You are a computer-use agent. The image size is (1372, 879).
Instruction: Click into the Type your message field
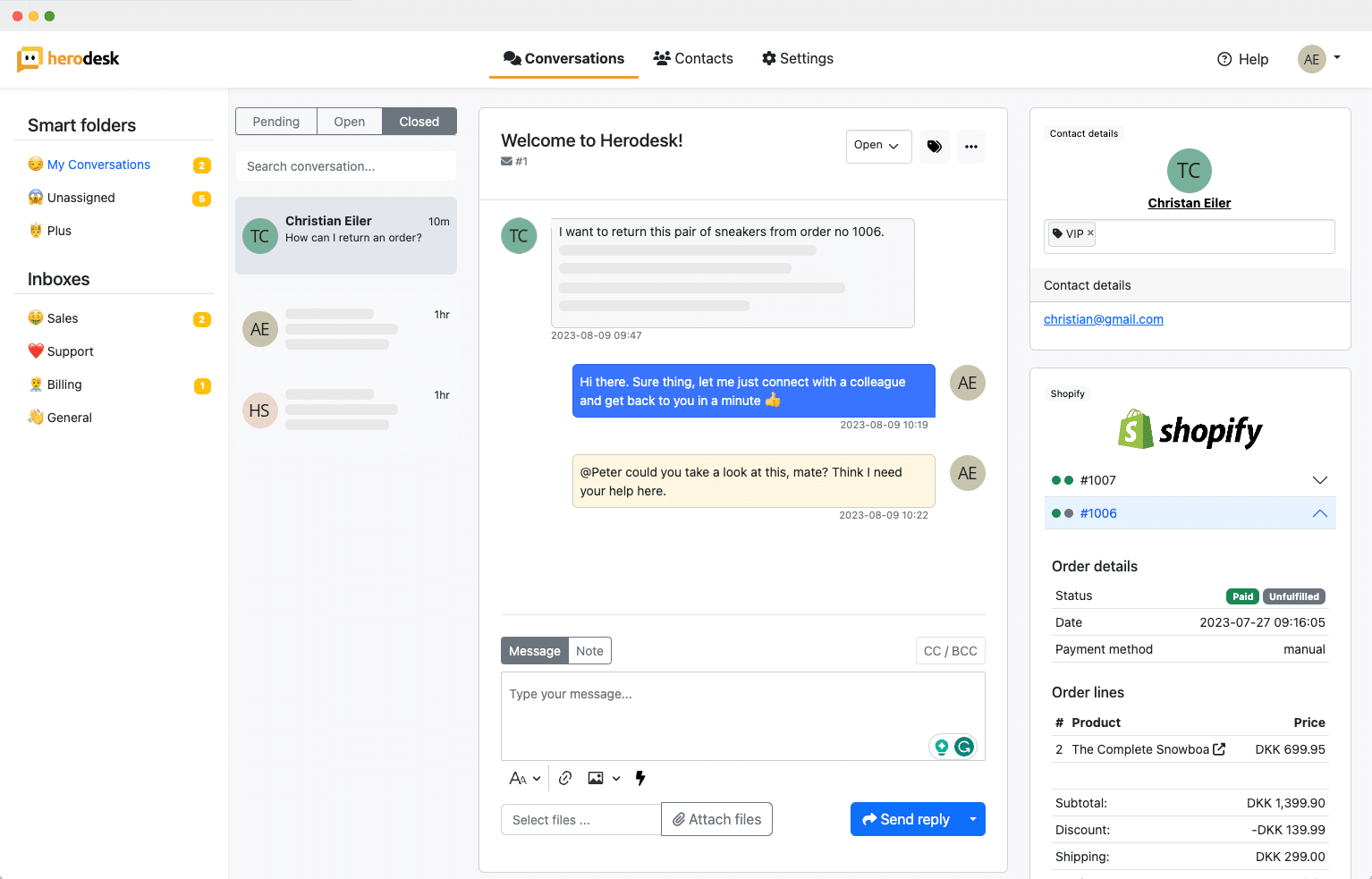pos(743,716)
